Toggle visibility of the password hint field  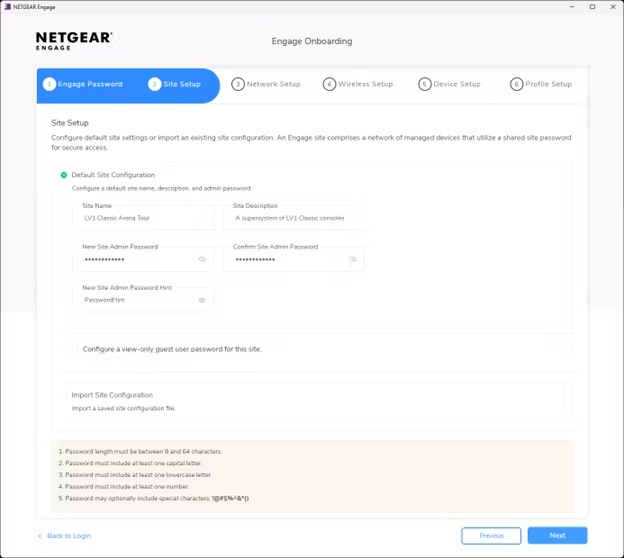point(202,300)
